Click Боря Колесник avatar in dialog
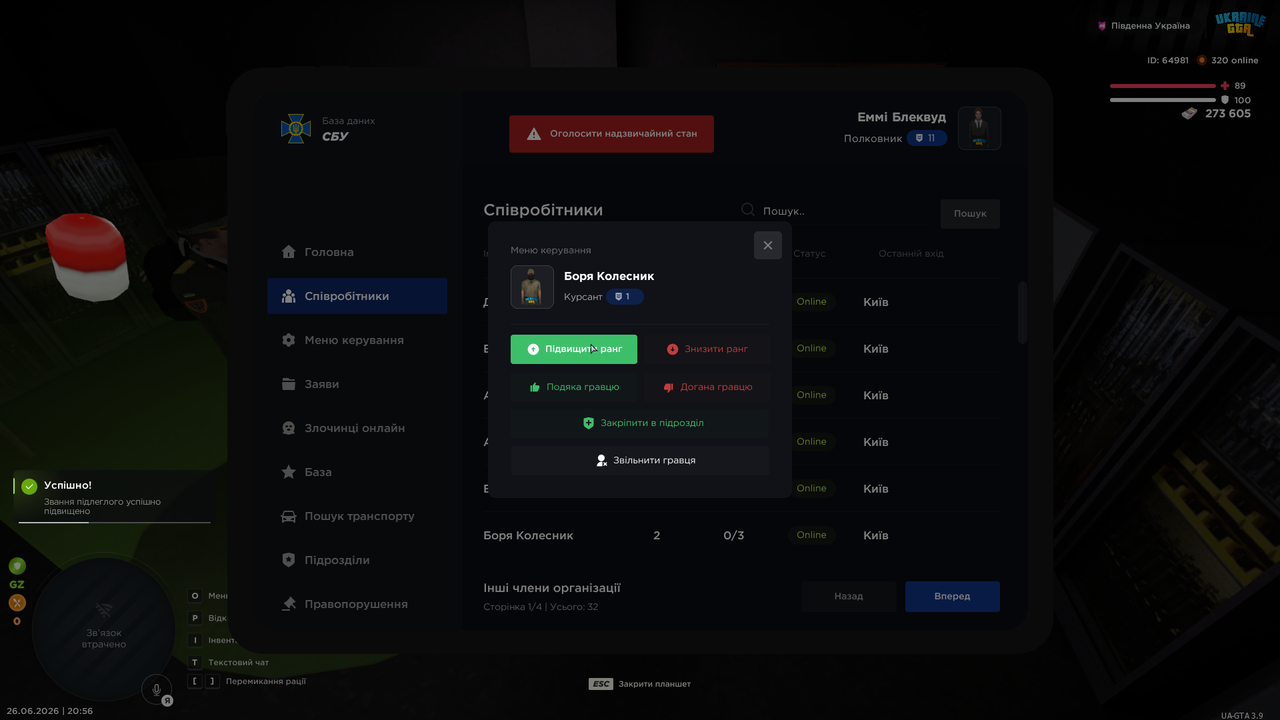Image resolution: width=1280 pixels, height=720 pixels. point(532,287)
